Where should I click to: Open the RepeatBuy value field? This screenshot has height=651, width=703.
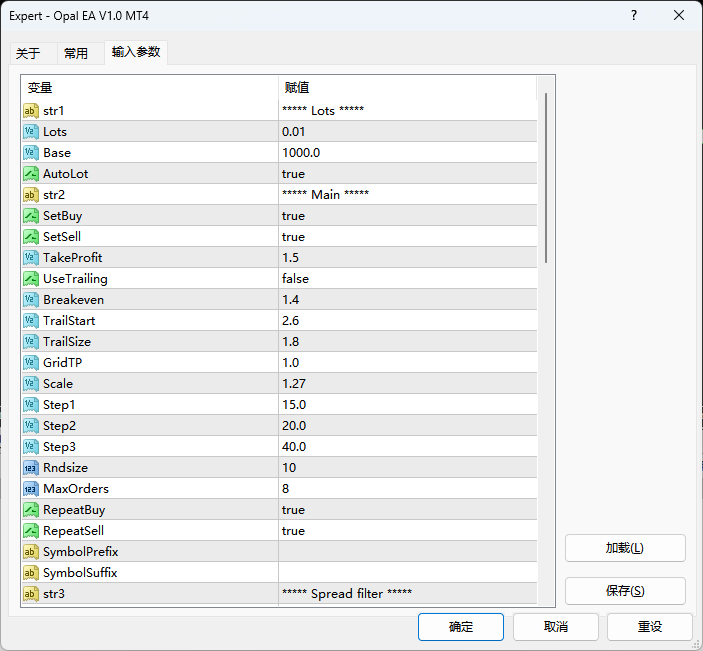(407, 510)
